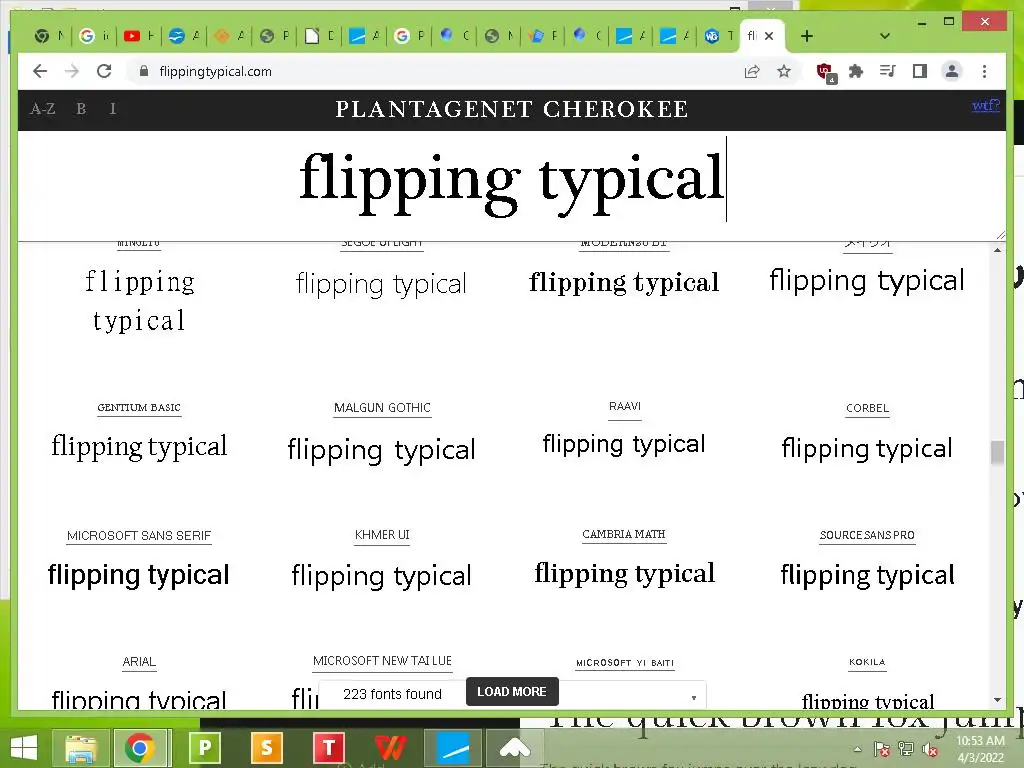Open the red T app on taskbar
The width and height of the screenshot is (1024, 768).
[328, 748]
